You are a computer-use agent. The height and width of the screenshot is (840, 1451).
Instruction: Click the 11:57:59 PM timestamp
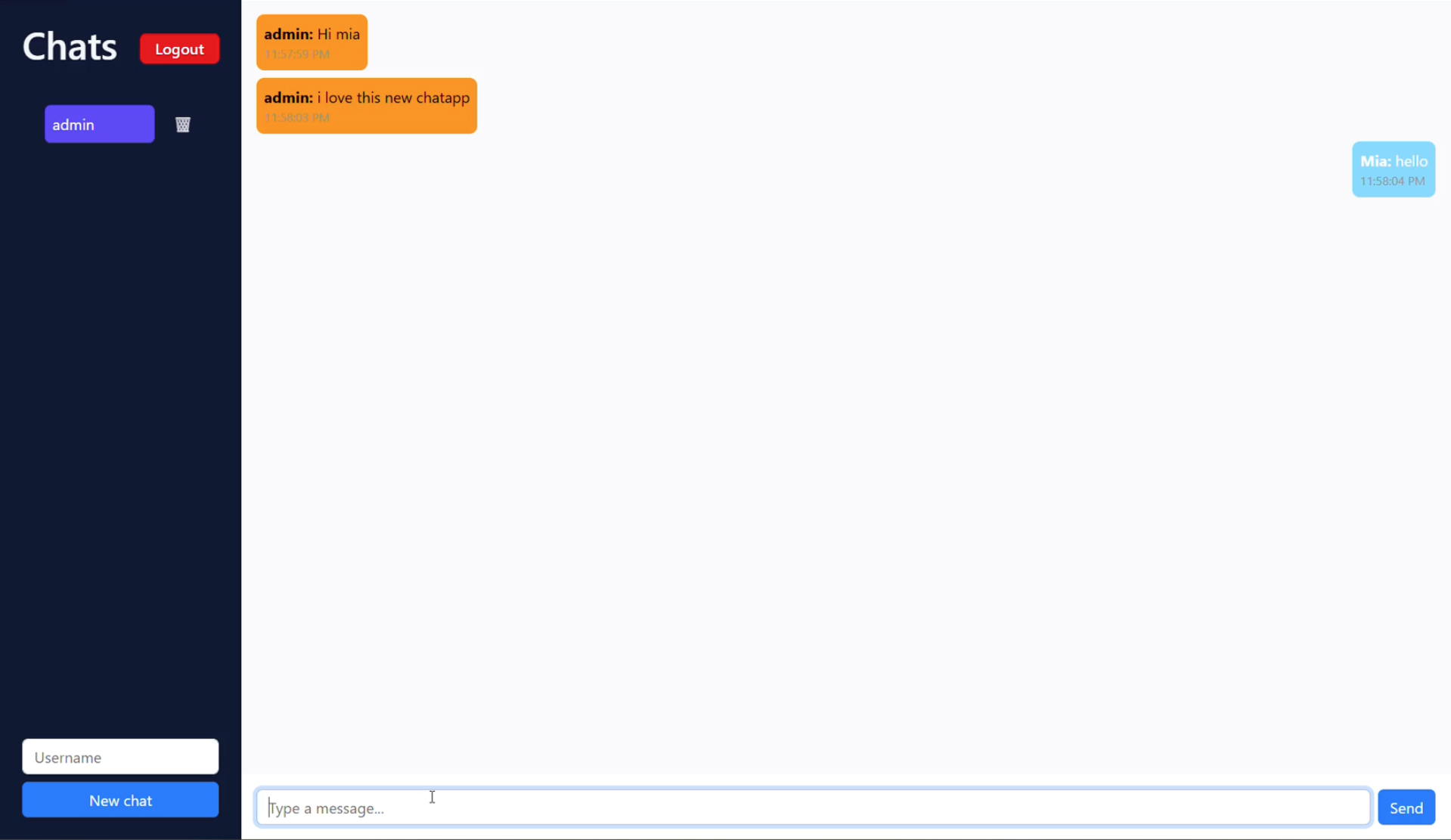pos(296,54)
